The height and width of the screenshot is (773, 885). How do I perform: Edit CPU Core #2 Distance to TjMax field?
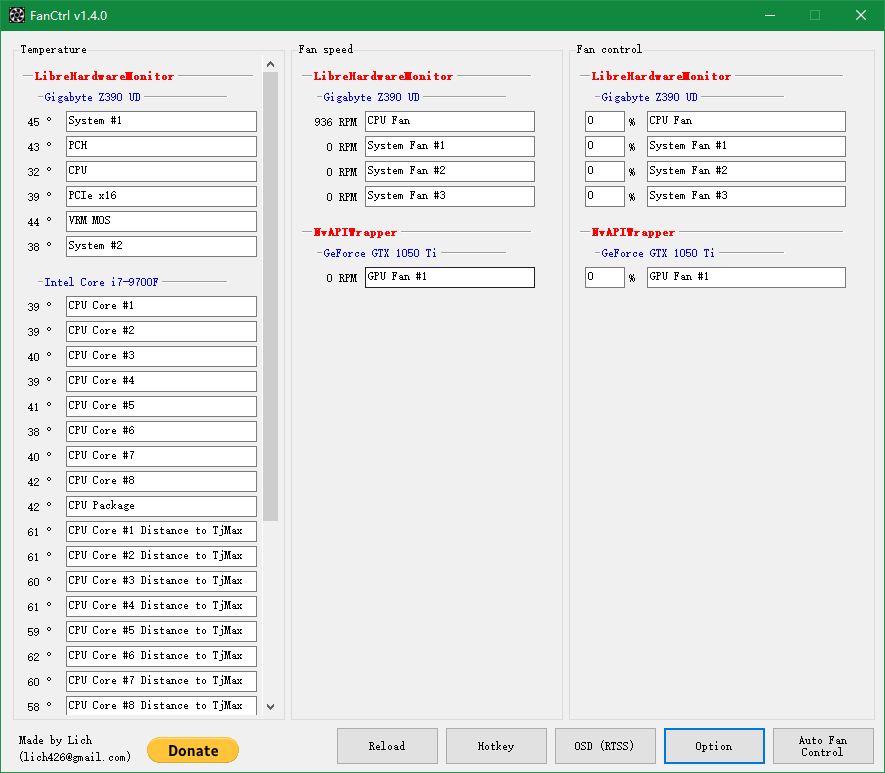pos(161,556)
